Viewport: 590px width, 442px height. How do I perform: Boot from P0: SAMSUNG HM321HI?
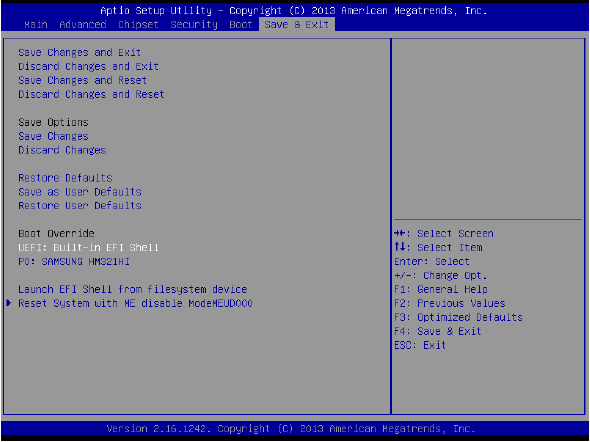(74, 261)
